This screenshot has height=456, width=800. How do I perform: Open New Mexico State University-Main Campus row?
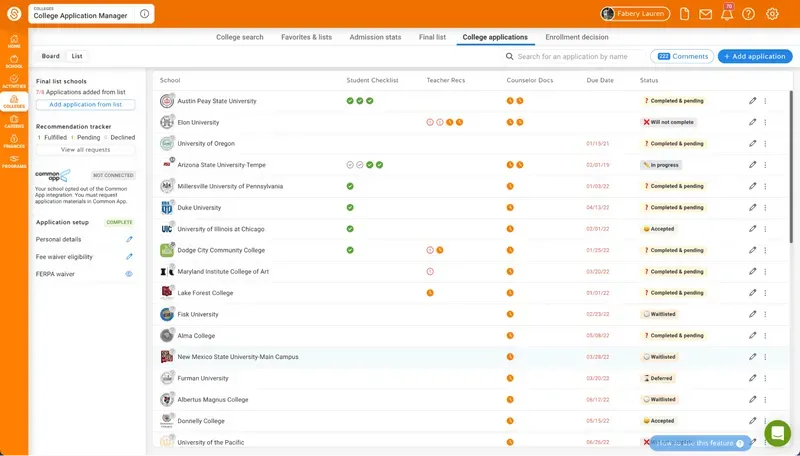pyautogui.click(x=472, y=357)
